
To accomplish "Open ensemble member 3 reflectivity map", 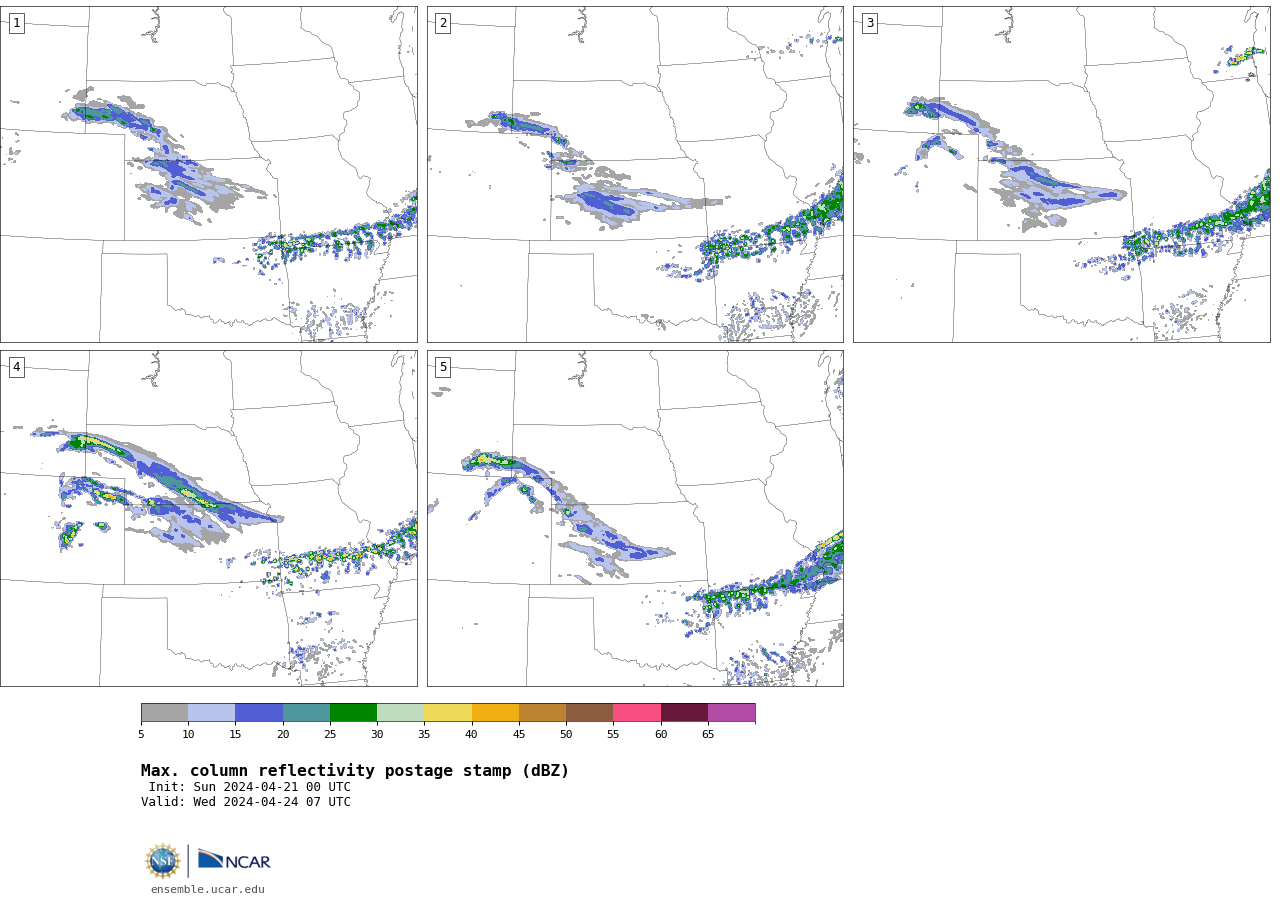I will click(x=1061, y=174).
